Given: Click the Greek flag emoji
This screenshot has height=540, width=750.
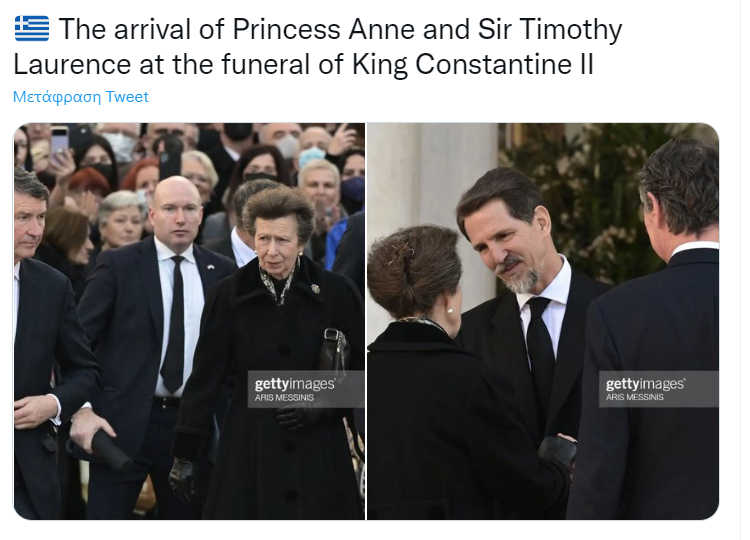Looking at the screenshot, I should [x=32, y=28].
